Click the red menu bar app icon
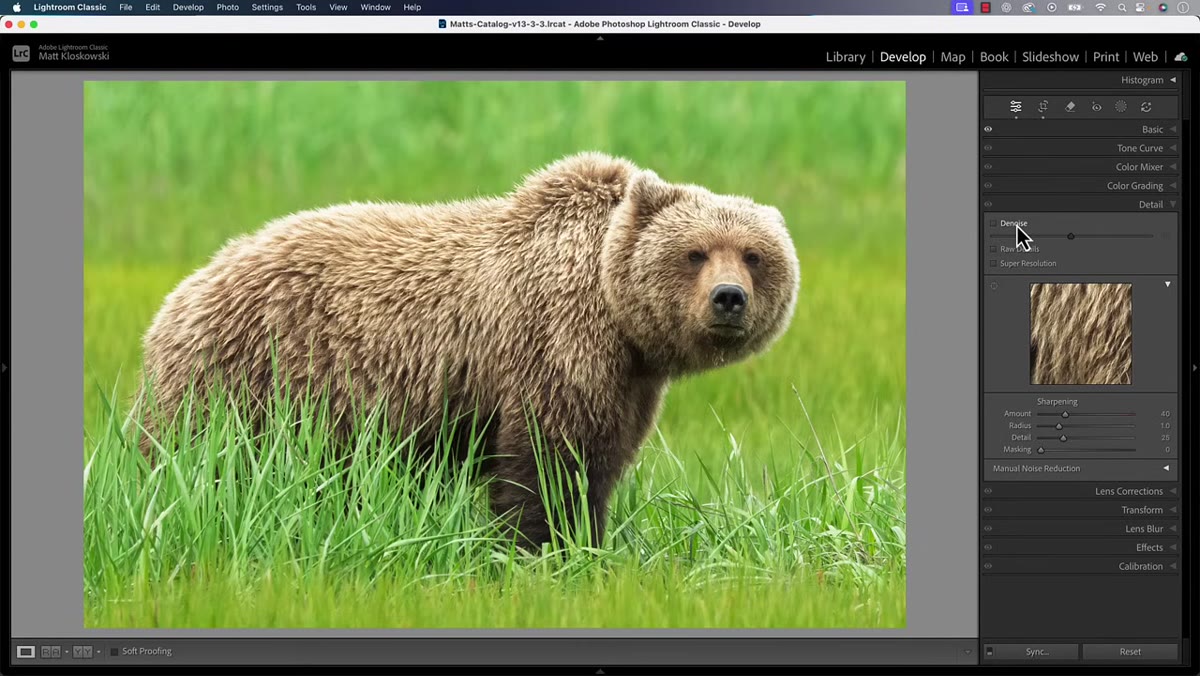Screen dimensions: 1200x676 985,7
